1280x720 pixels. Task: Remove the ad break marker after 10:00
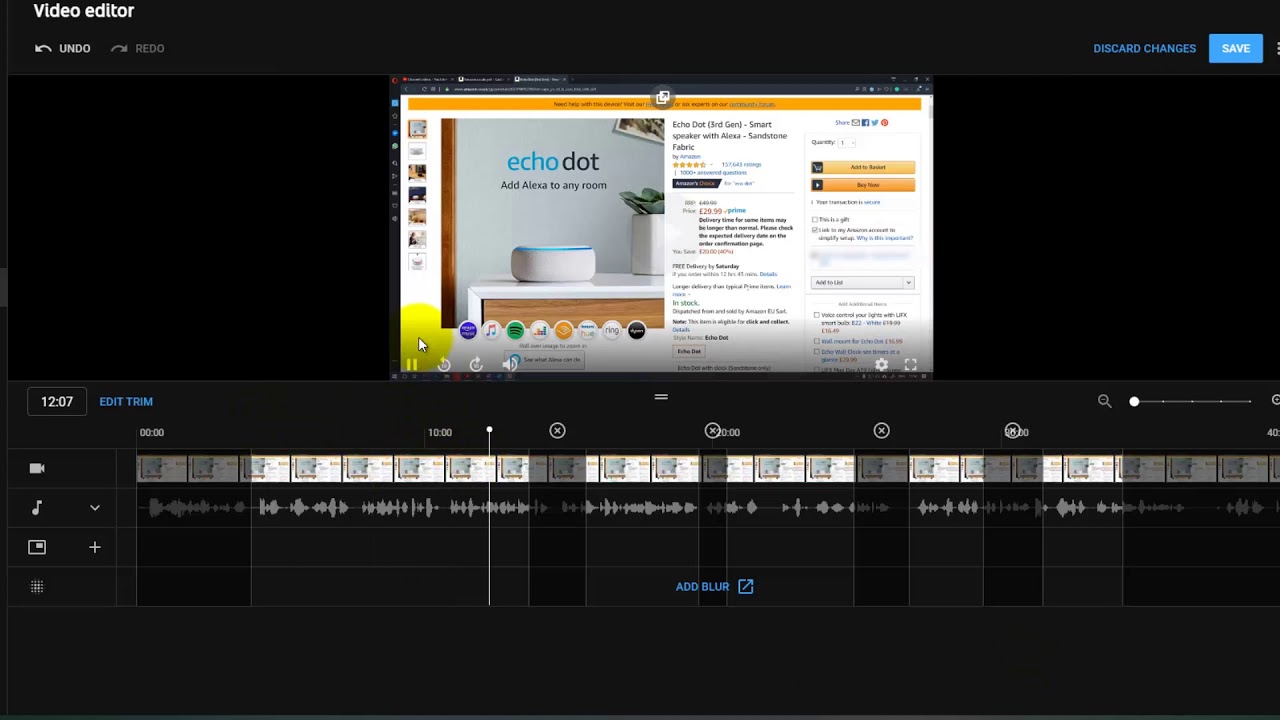click(557, 430)
